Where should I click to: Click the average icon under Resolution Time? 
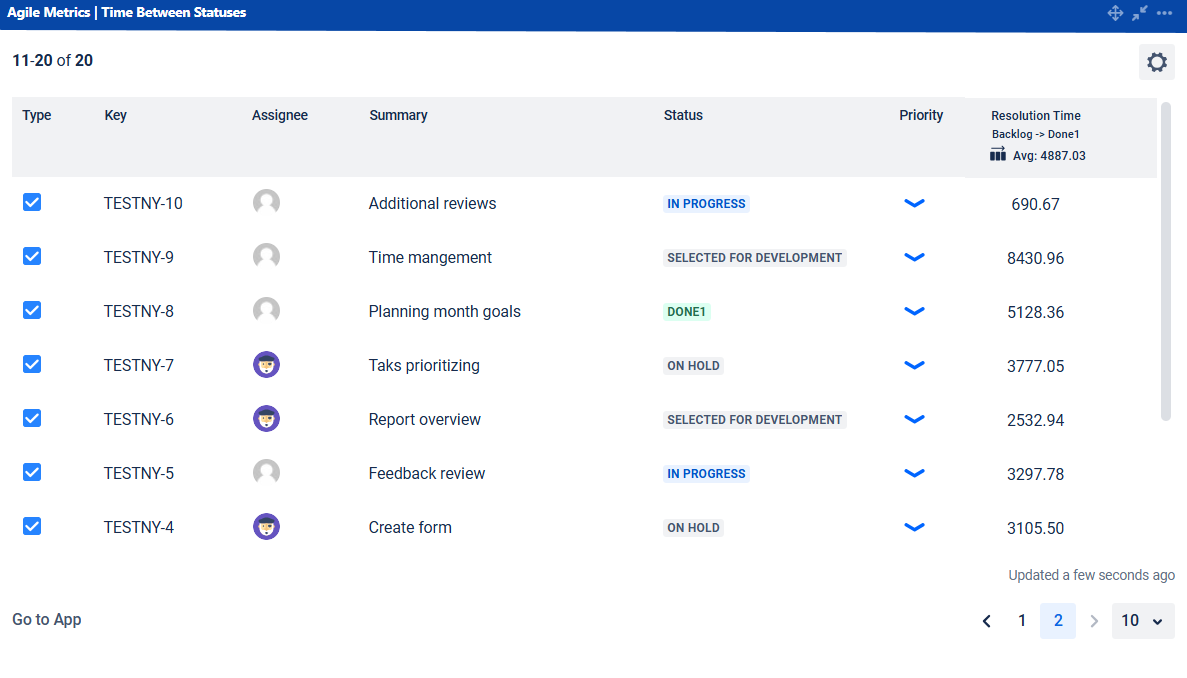pos(998,155)
